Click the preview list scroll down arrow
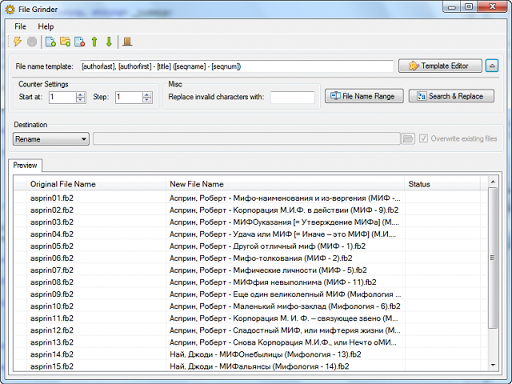Image resolution: width=512 pixels, height=384 pixels. (492, 365)
